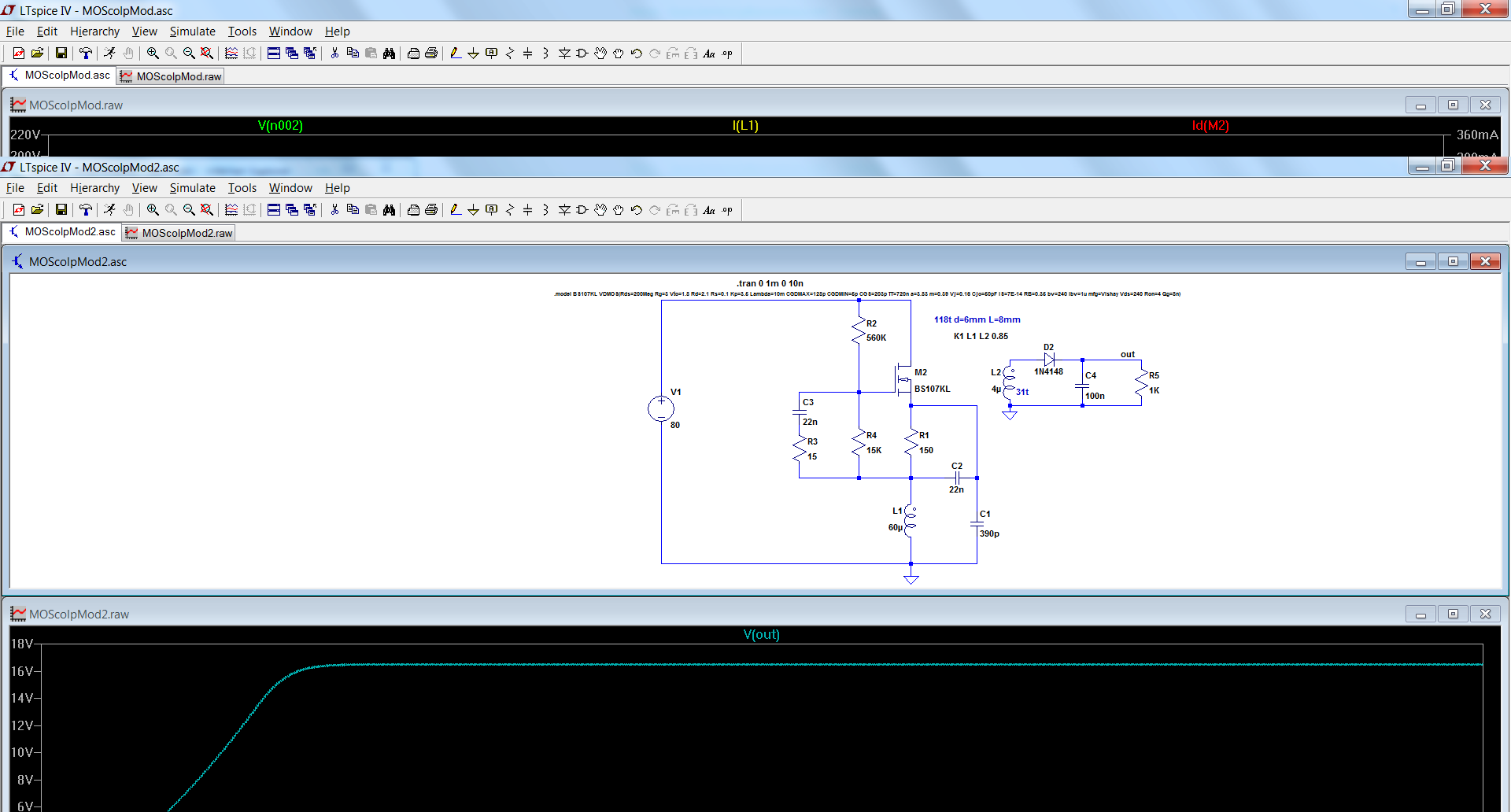Viewport: 1511px width, 812px height.
Task: Click Autorange plot icon in MOScolpMod2 window toolbar
Action: [231, 210]
